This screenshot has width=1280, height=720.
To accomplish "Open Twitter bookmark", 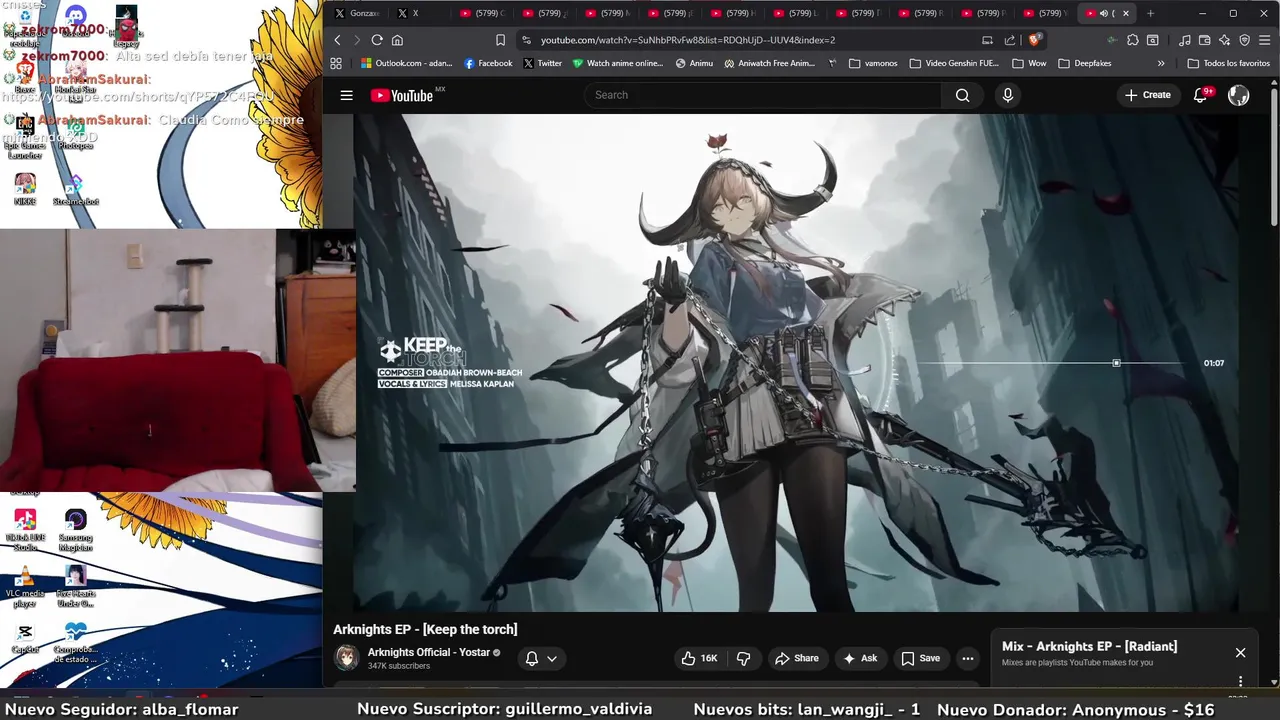I will click(x=542, y=63).
